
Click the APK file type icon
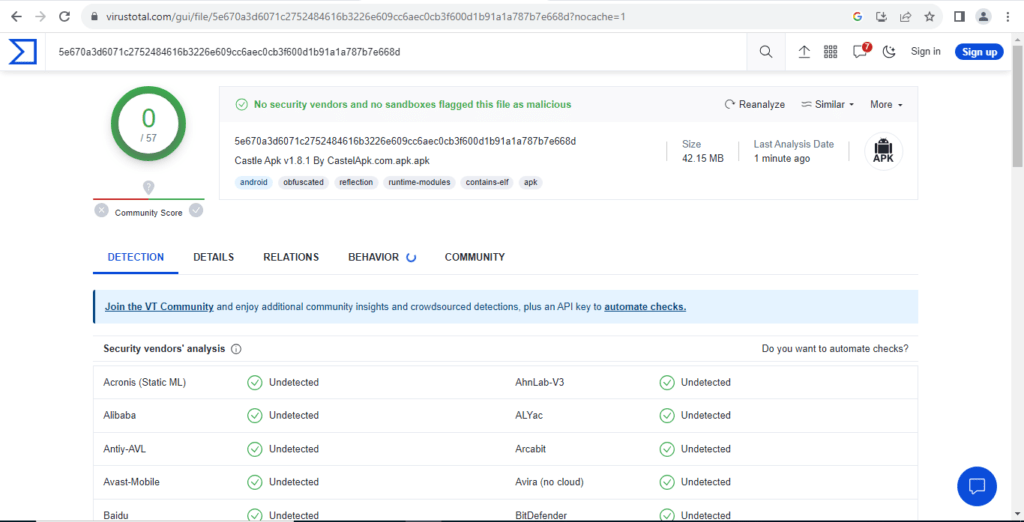[x=883, y=152]
